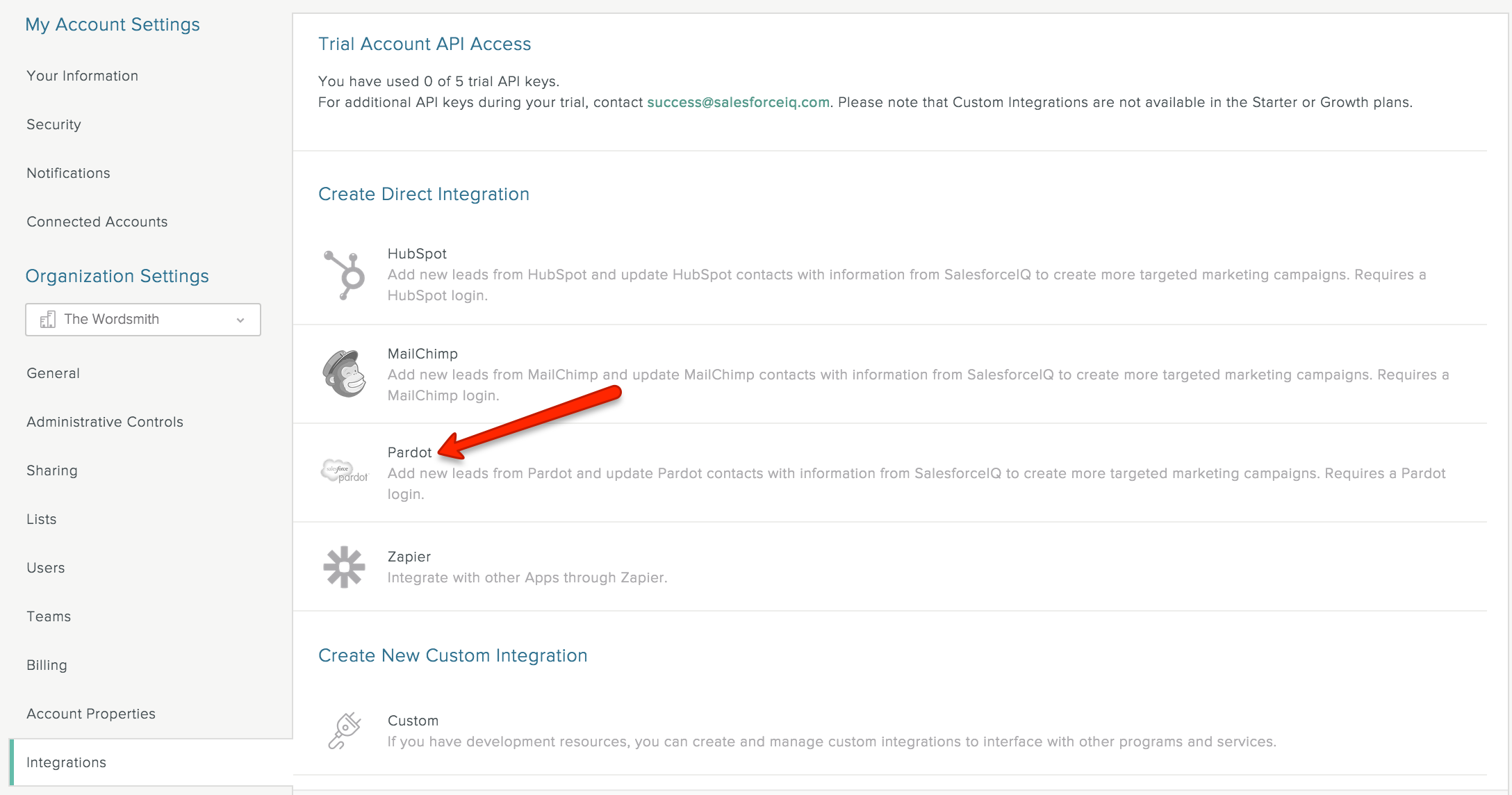The width and height of the screenshot is (1512, 795).
Task: Click the Custom integration description text
Action: (832, 741)
